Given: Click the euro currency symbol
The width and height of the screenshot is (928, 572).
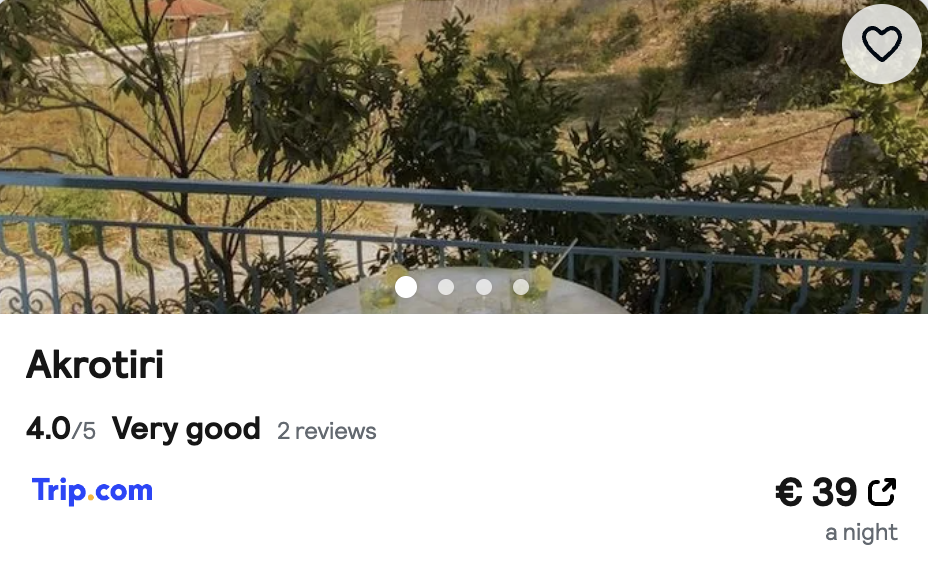Looking at the screenshot, I should pos(789,491).
